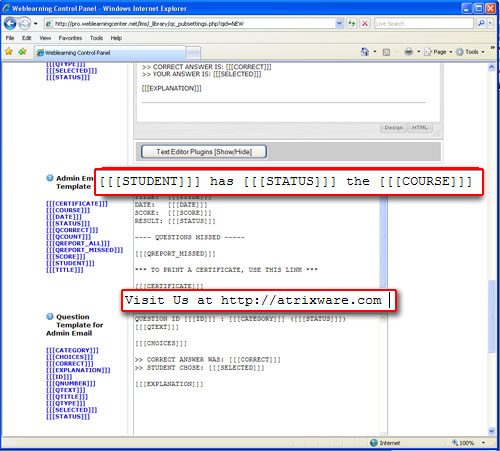Insert the [[[CERTIFICATE]]] tag link

(x=77, y=203)
